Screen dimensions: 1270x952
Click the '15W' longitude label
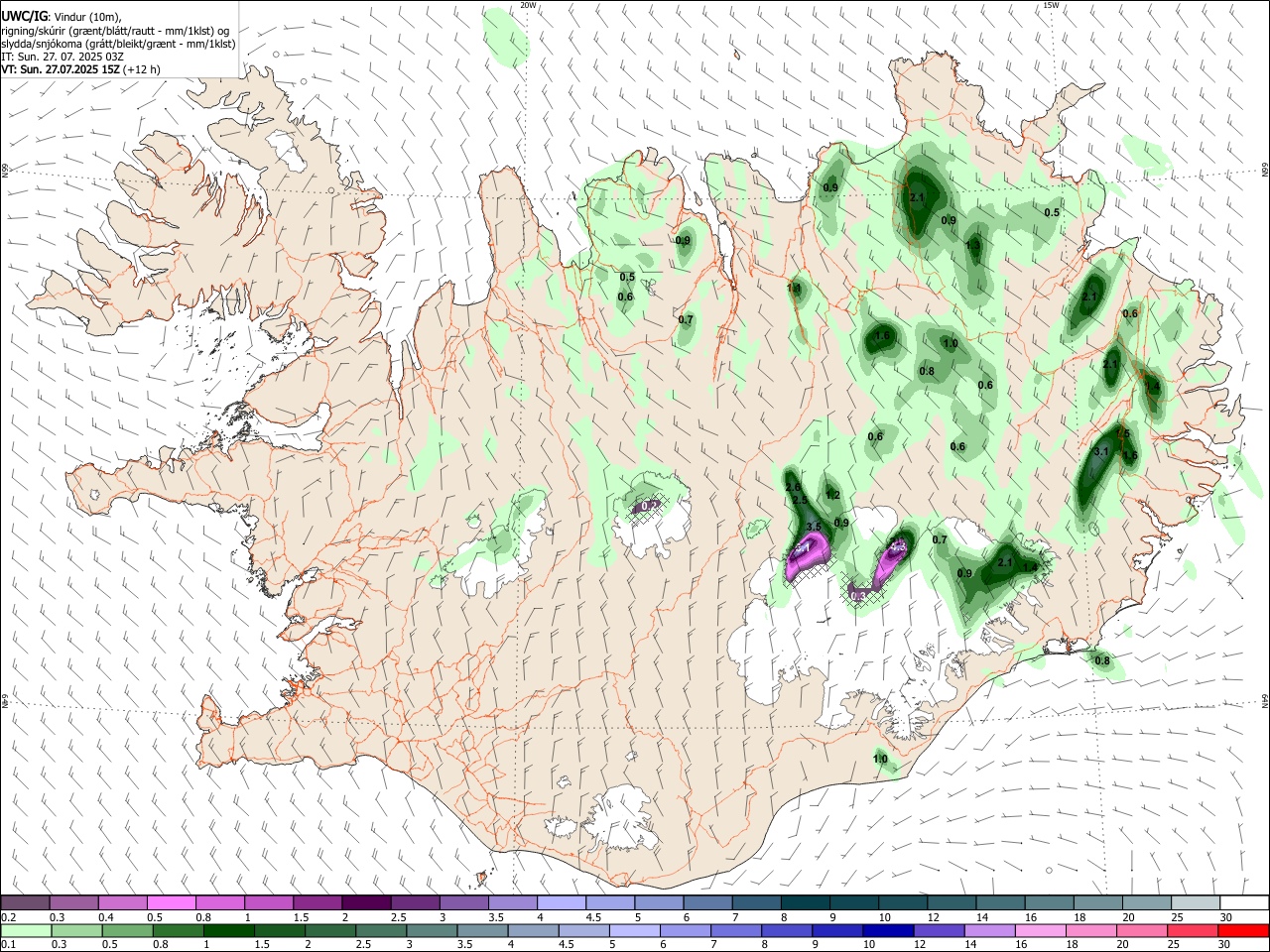(x=1051, y=5)
